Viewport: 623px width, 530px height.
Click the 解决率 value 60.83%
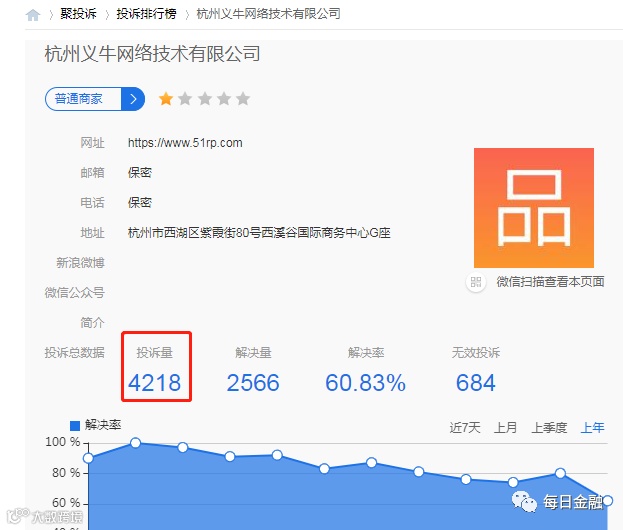(x=366, y=383)
